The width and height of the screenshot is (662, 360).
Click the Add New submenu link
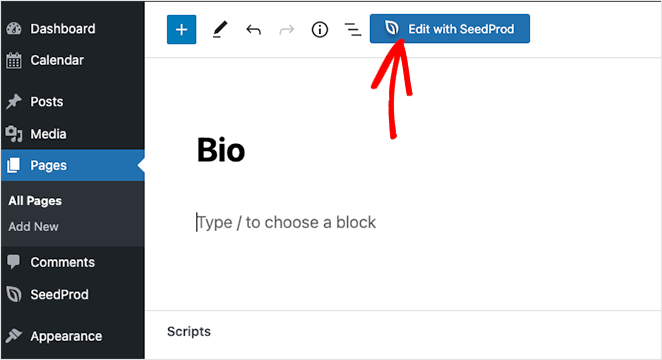pyautogui.click(x=33, y=227)
